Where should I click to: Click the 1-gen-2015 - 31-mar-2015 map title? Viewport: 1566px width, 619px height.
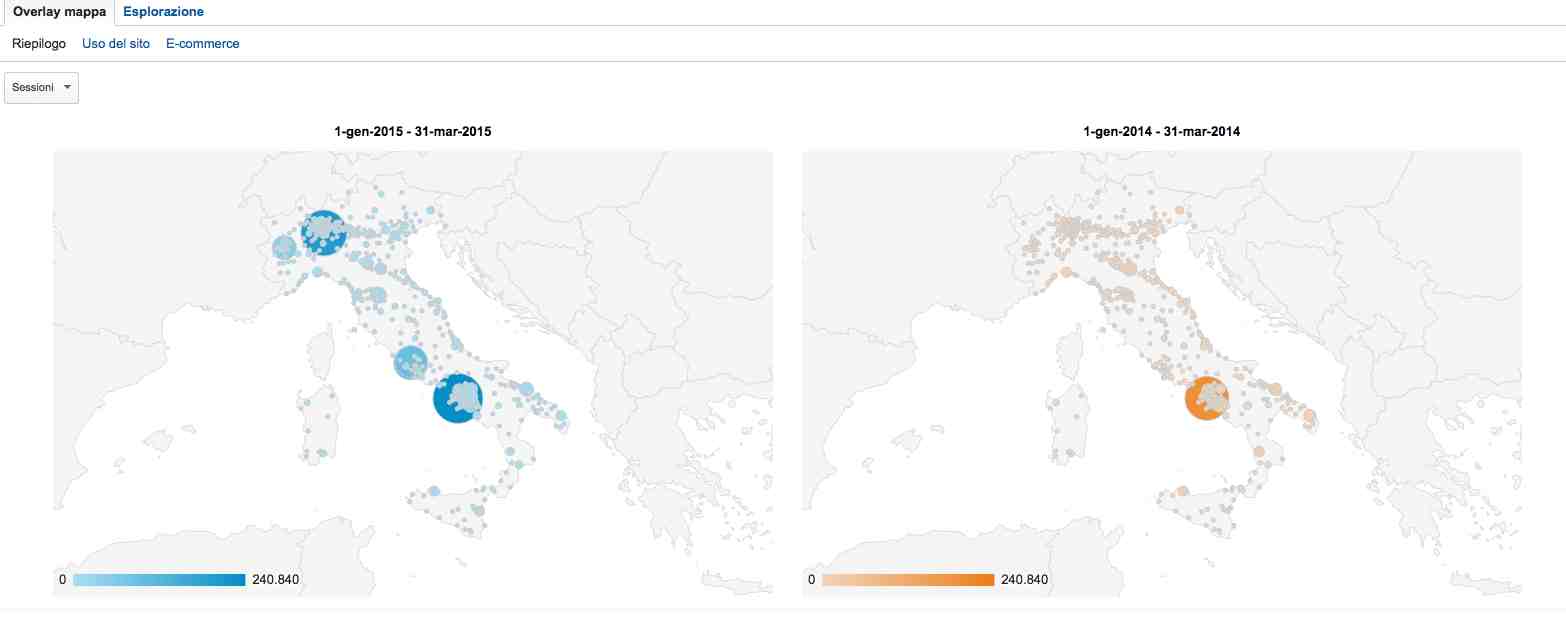tap(412, 131)
